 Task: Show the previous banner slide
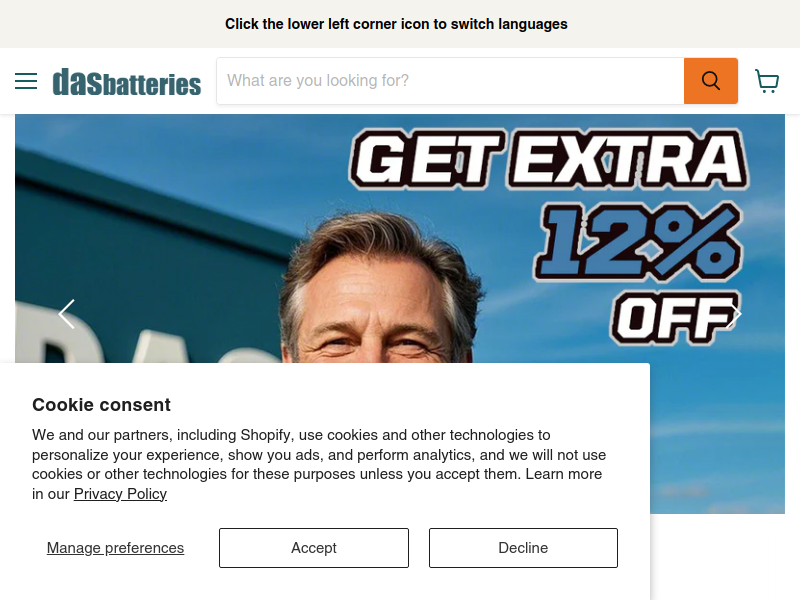(x=67, y=314)
